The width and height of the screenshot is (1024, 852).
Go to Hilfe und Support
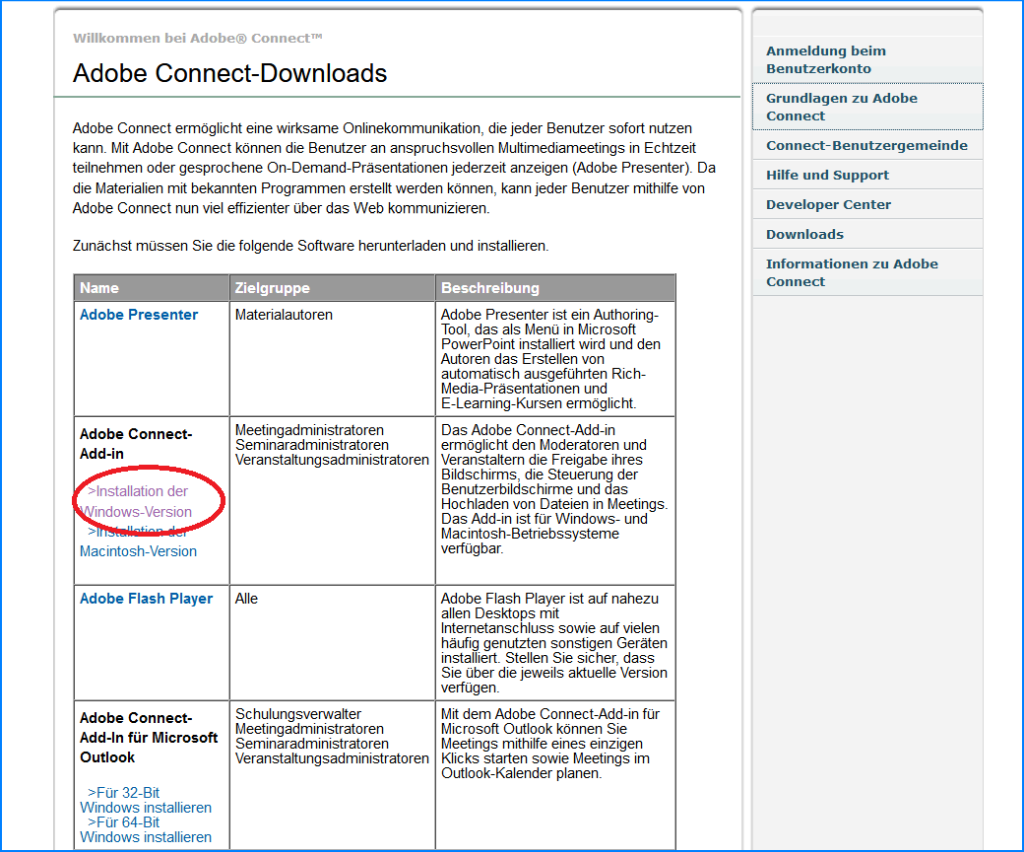coord(827,175)
